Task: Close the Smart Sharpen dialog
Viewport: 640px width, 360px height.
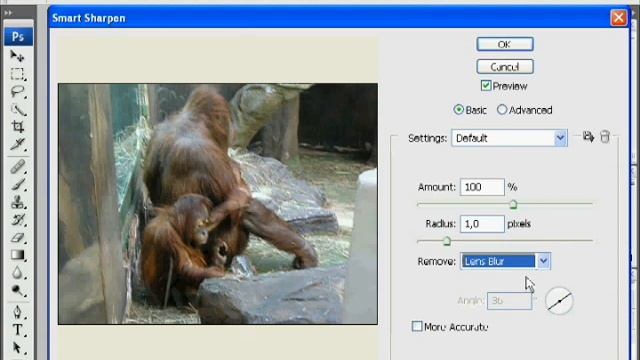Action: [x=618, y=18]
